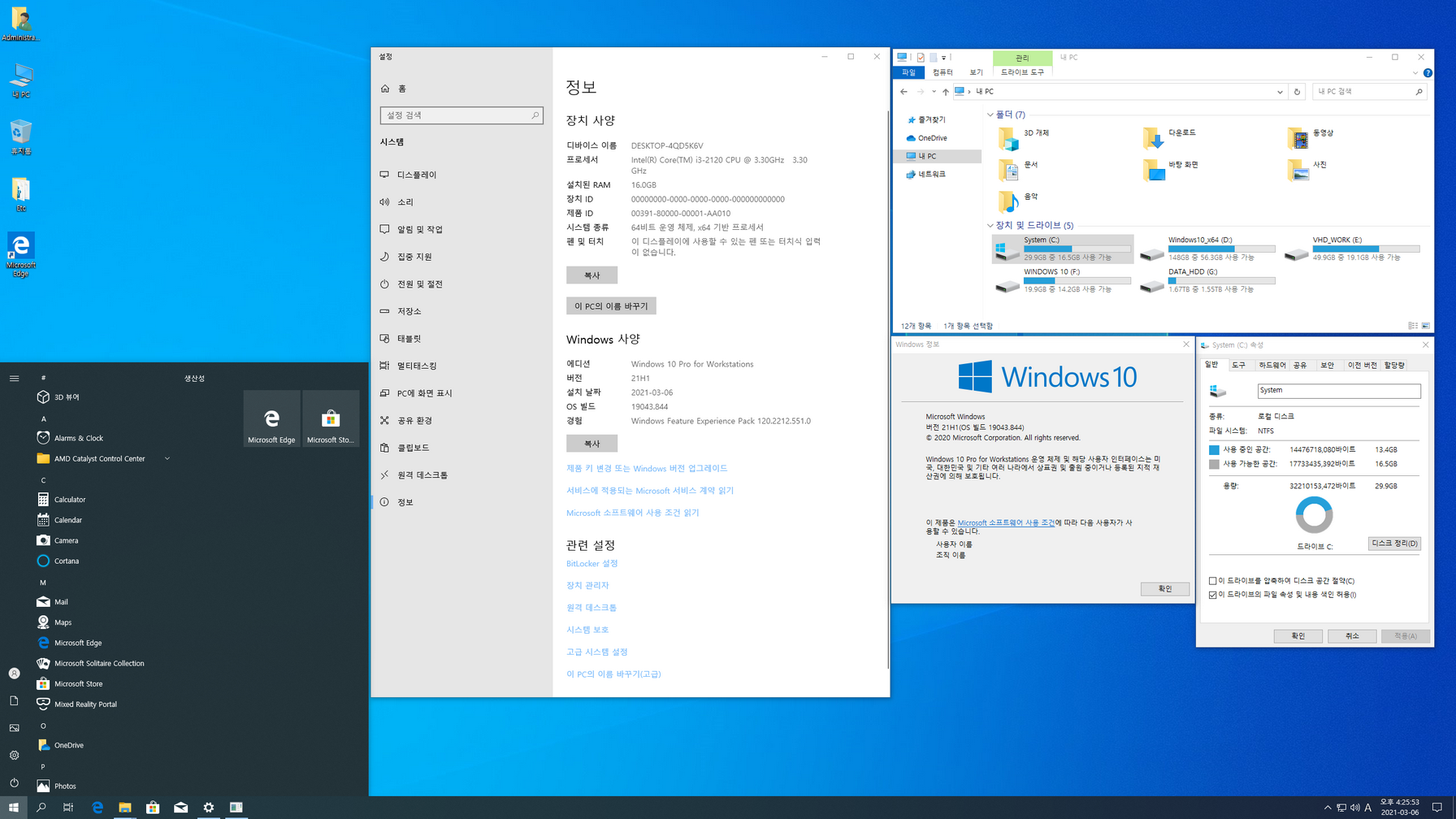Switch Explorer to large icons view
The image size is (1456, 819).
coord(1425,326)
